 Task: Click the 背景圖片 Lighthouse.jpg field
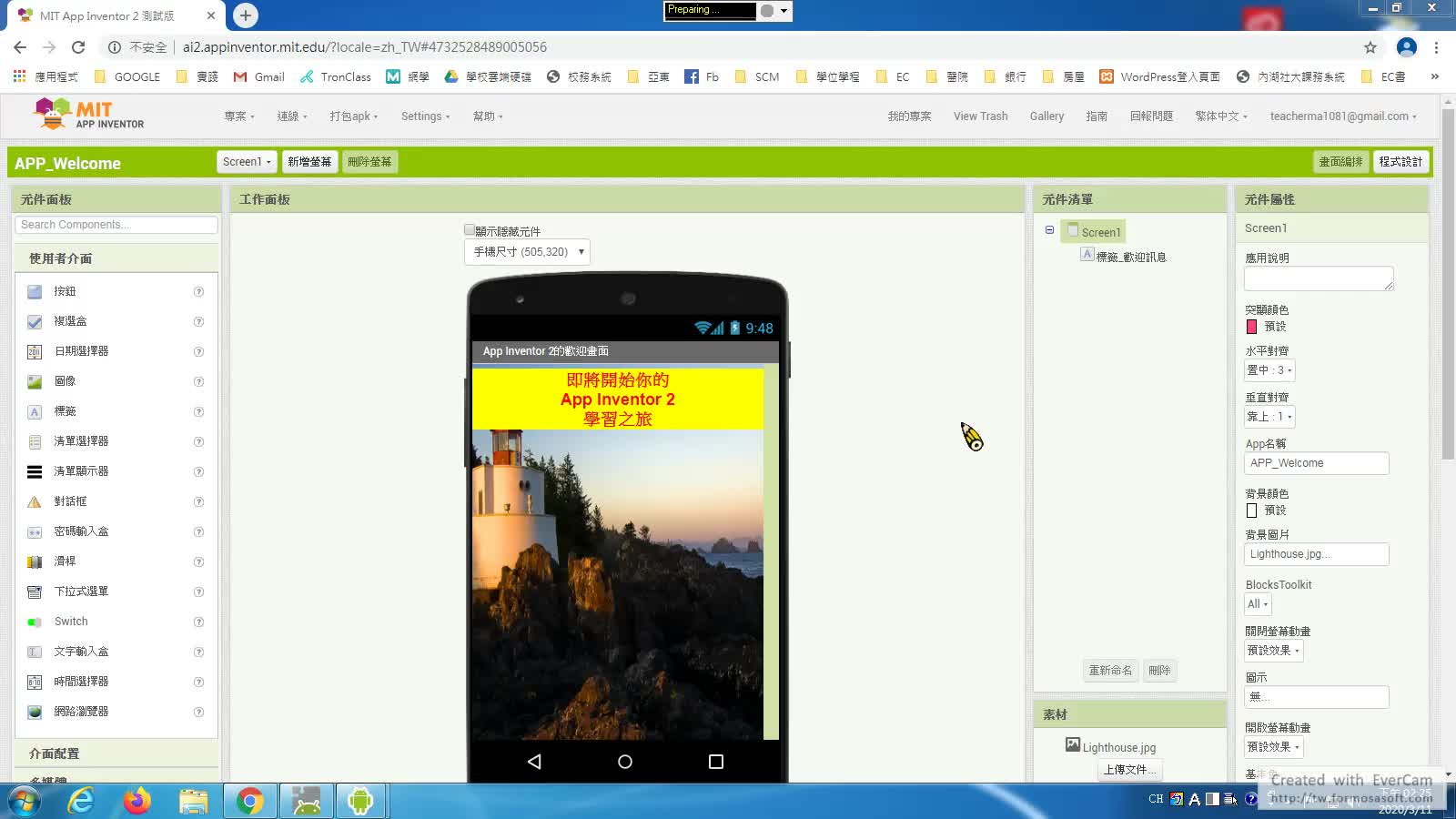click(x=1316, y=554)
